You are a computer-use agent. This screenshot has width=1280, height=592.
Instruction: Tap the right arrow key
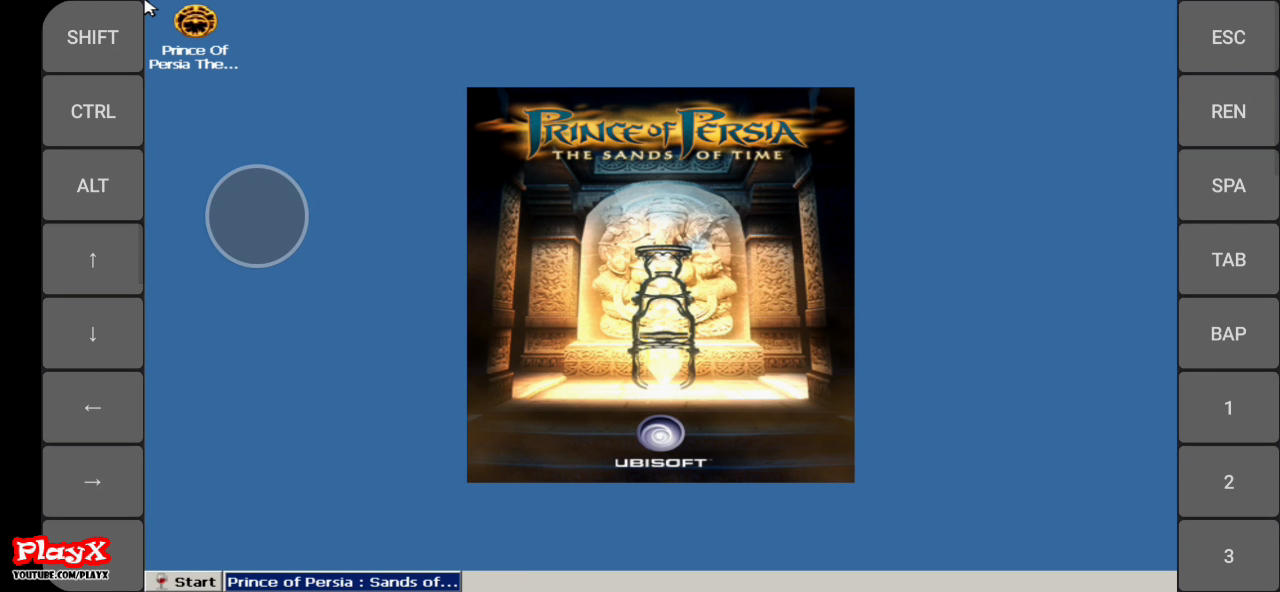click(93, 481)
